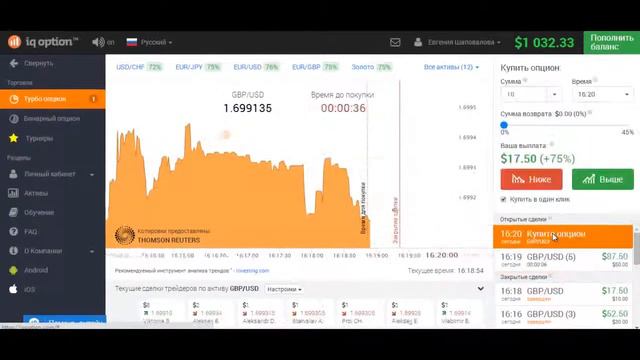Screen dimensions: 640x360
Task: Open Активы chart icon
Action: pyautogui.click(x=13, y=193)
